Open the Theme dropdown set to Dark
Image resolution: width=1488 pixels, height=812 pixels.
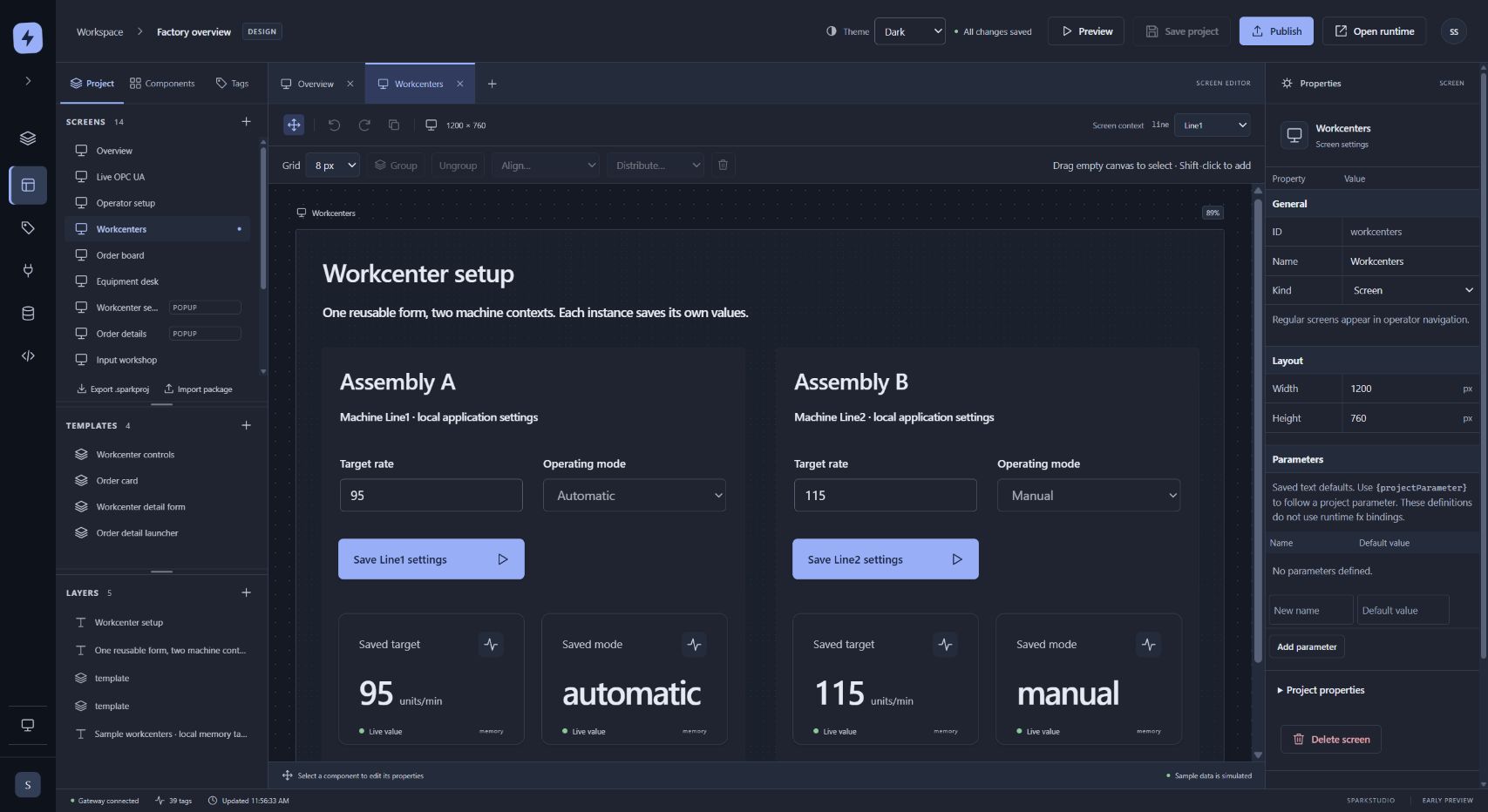[x=910, y=31]
